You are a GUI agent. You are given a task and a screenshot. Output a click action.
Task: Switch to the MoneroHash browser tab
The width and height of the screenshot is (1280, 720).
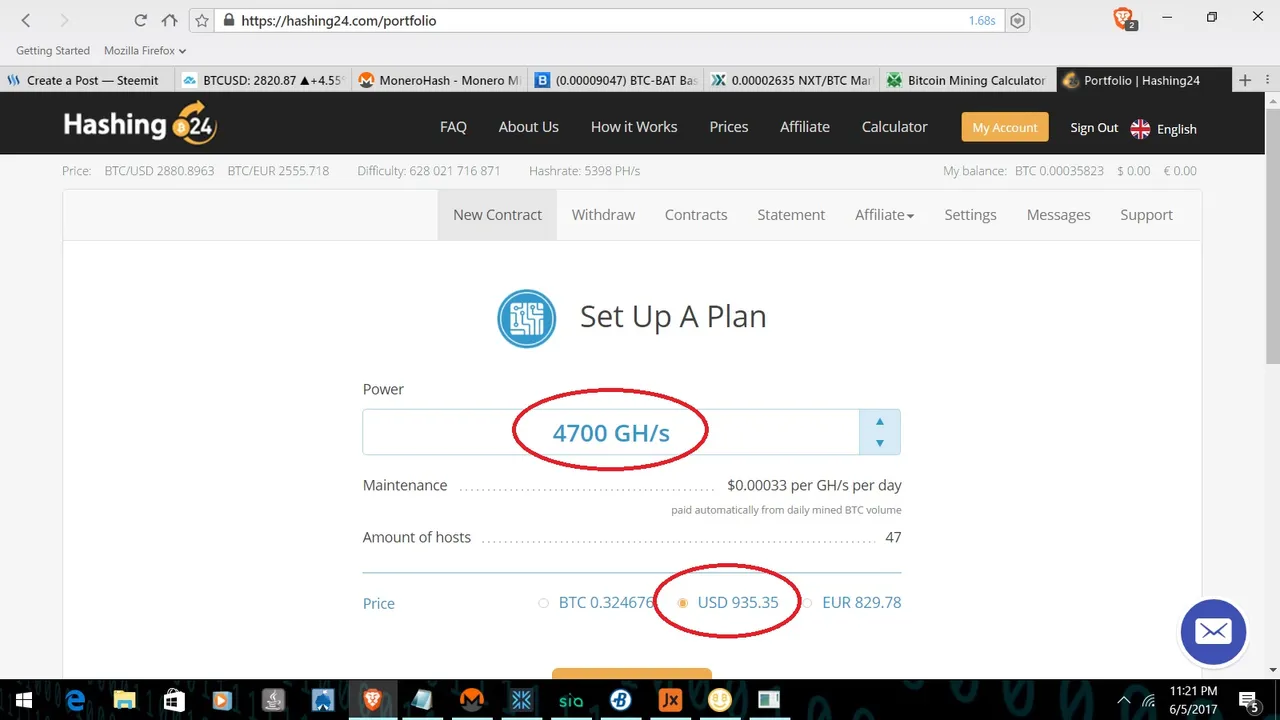point(440,80)
